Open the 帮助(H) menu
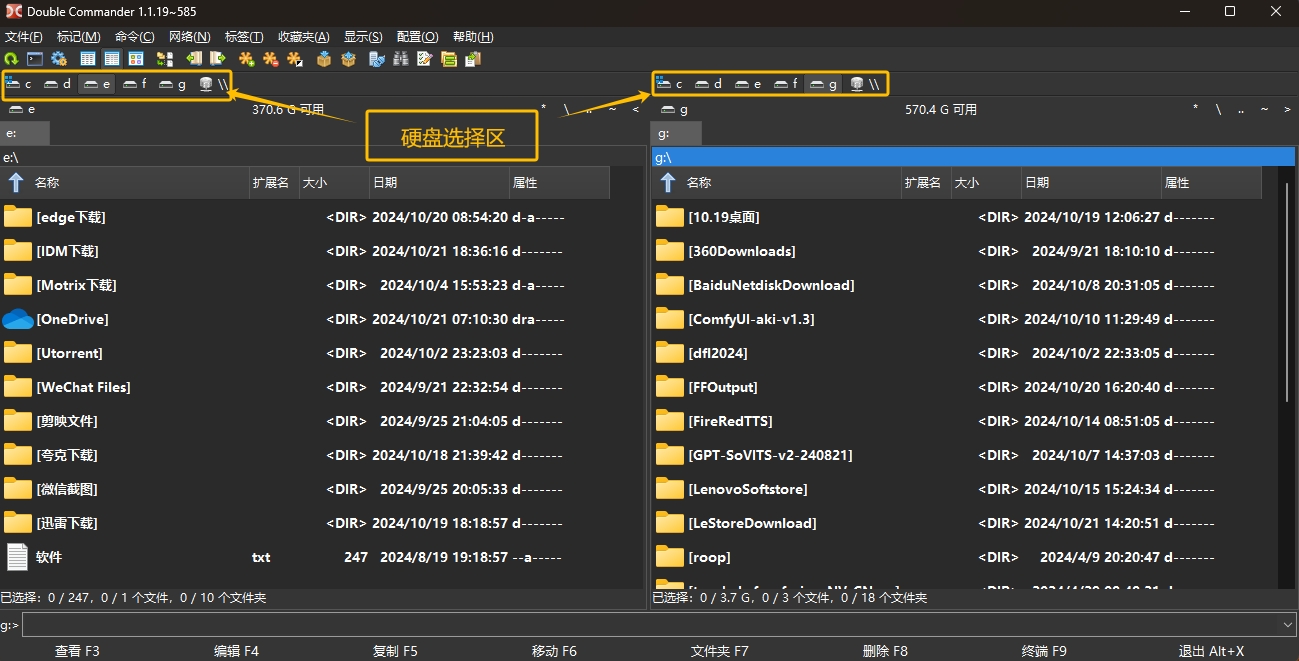Screen dimensions: 1299x661 pyautogui.click(x=473, y=37)
